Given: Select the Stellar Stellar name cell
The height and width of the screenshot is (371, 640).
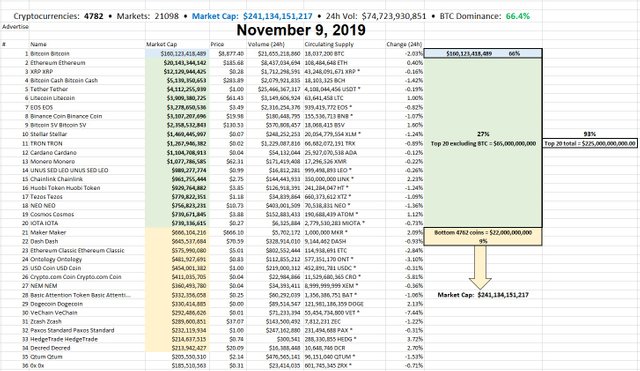Looking at the screenshot, I should [49, 134].
